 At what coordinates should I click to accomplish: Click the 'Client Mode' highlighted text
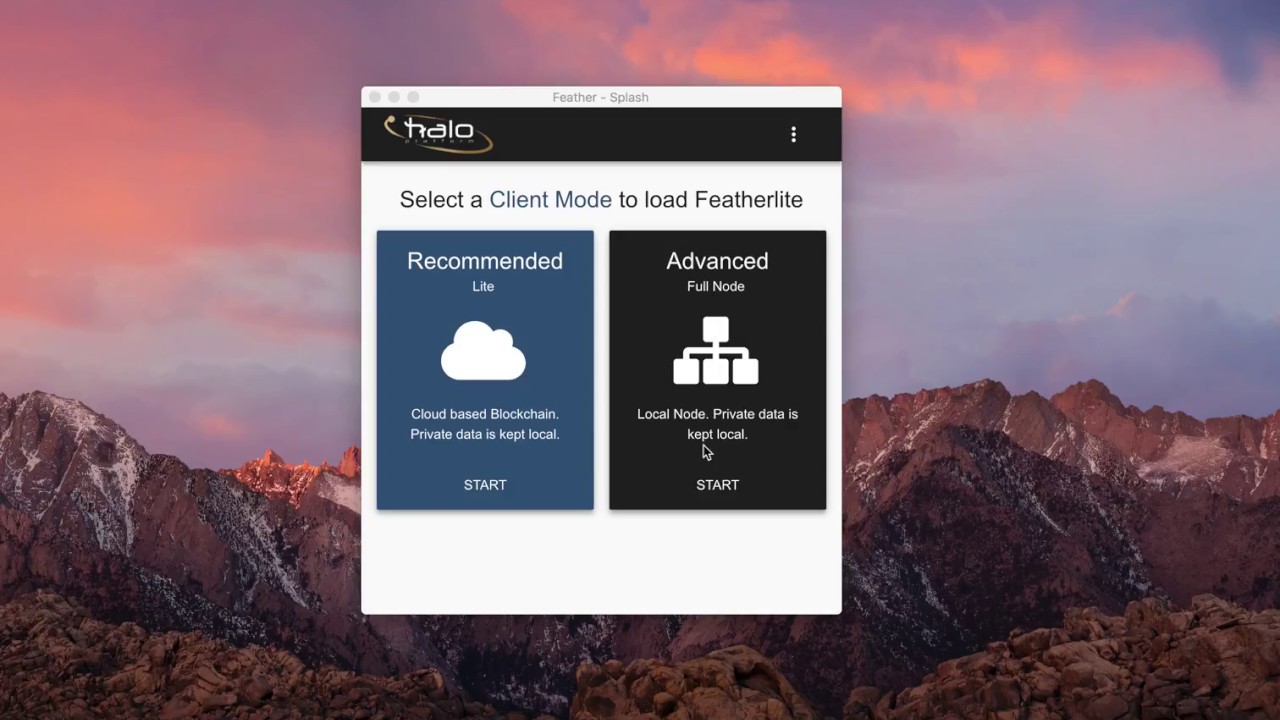click(x=550, y=200)
